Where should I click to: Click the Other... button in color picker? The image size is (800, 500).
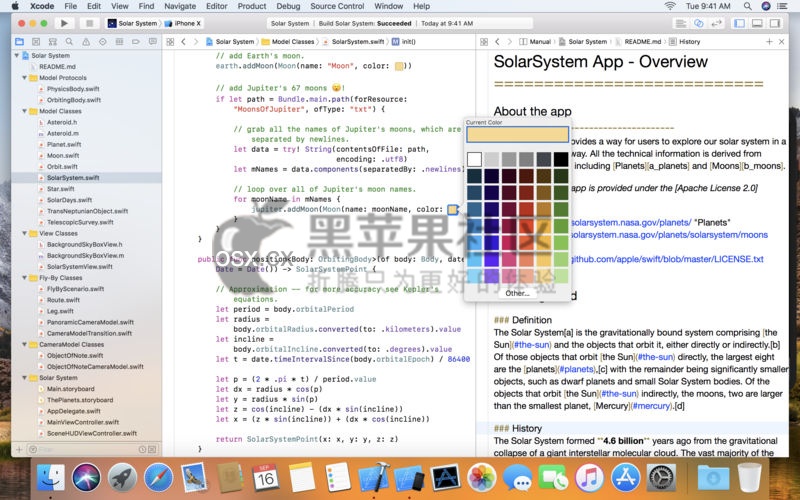tap(517, 293)
